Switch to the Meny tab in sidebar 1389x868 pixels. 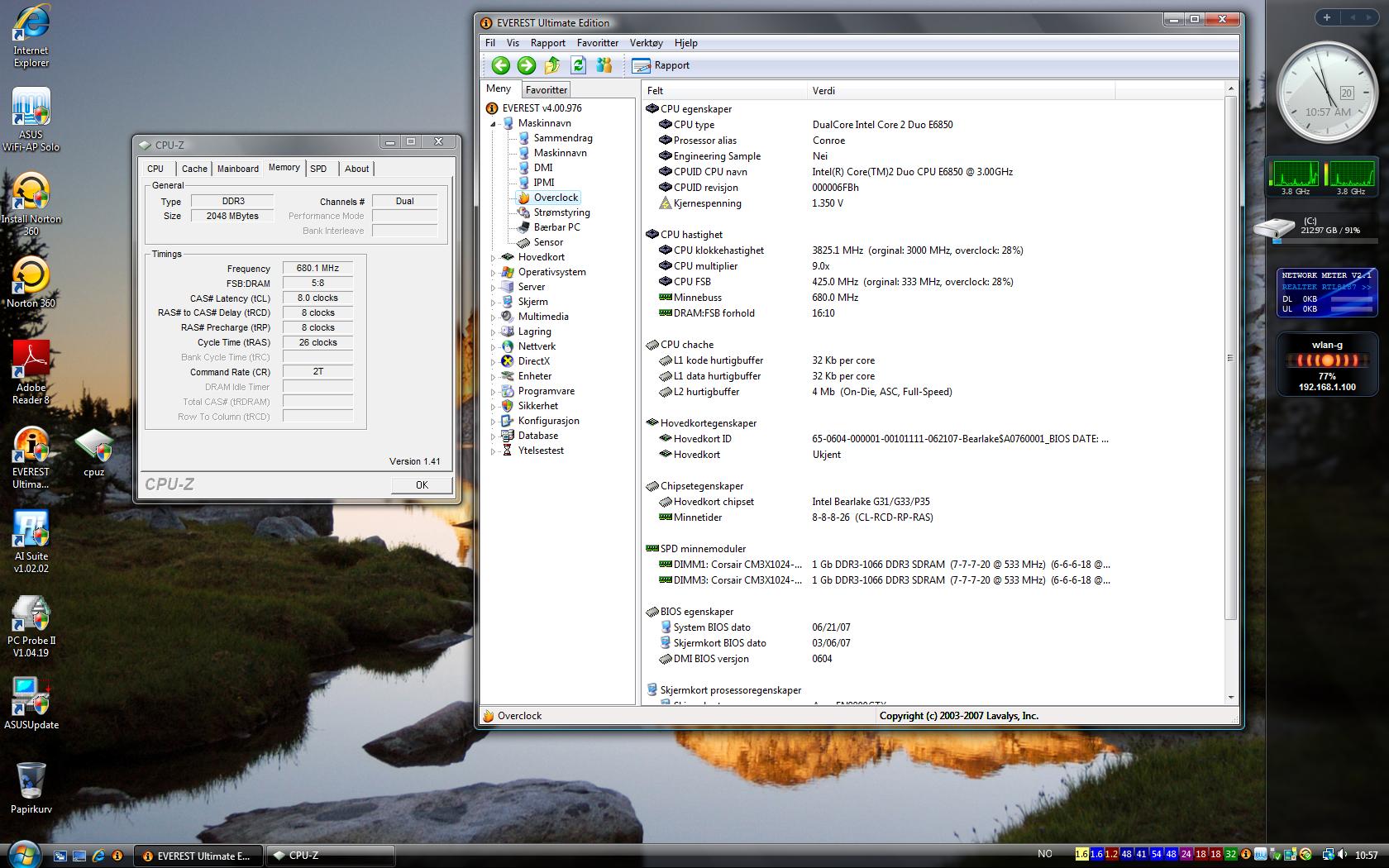tap(499, 88)
